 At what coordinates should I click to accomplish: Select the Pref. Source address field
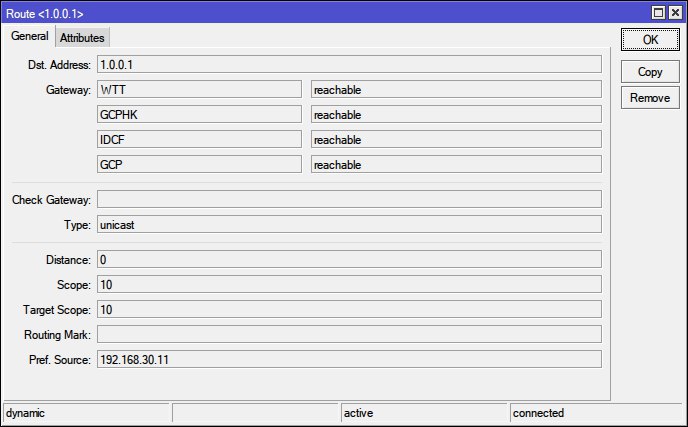[348, 359]
